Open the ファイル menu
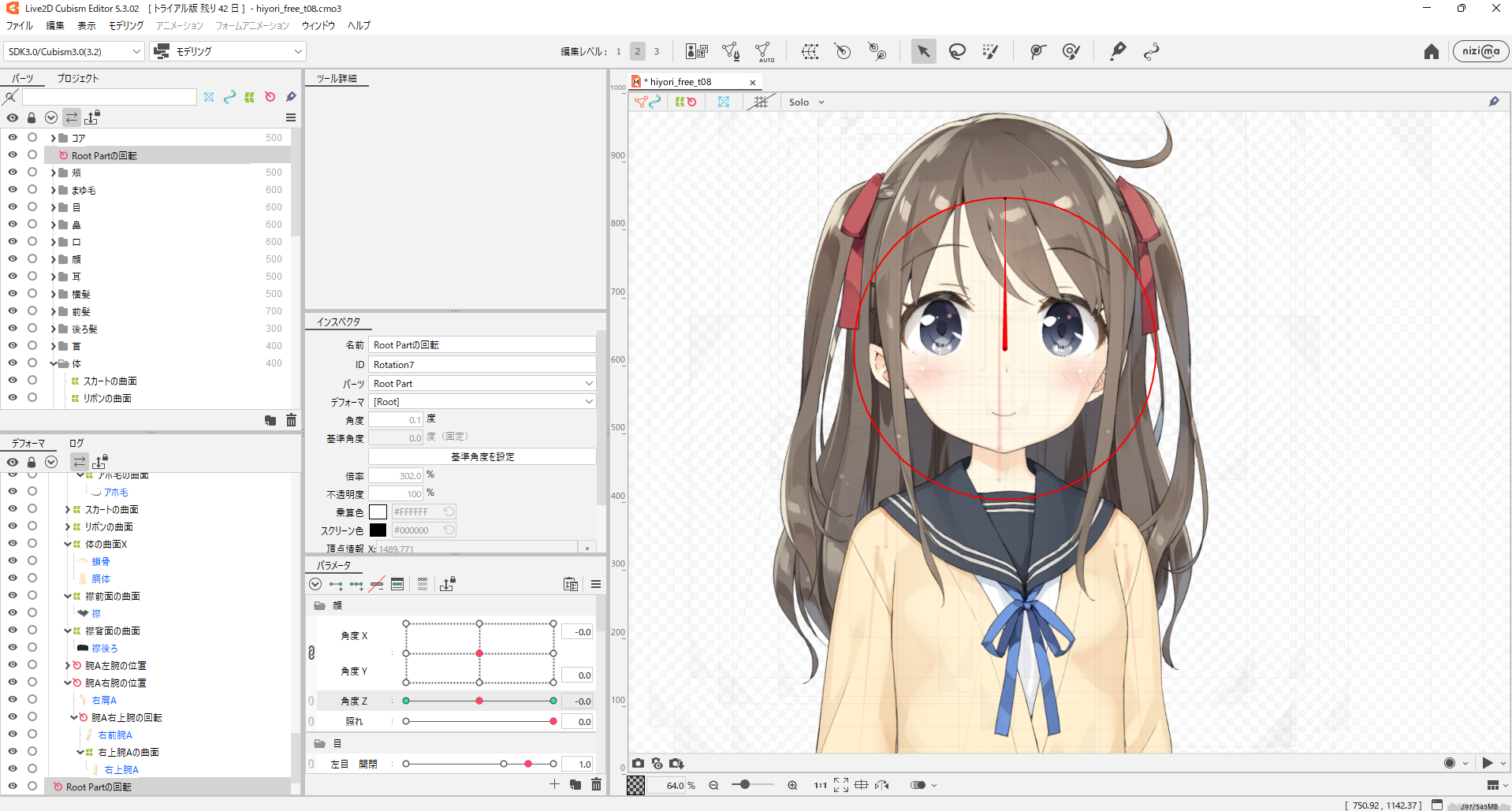Viewport: 1512px width, 811px height. 20,26
